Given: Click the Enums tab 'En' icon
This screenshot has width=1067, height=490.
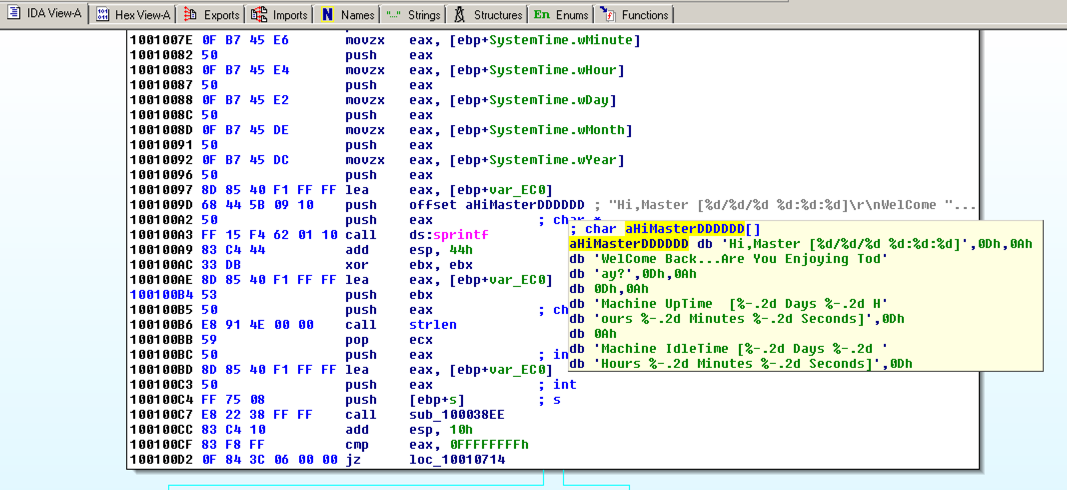Looking at the screenshot, I should (x=541, y=14).
